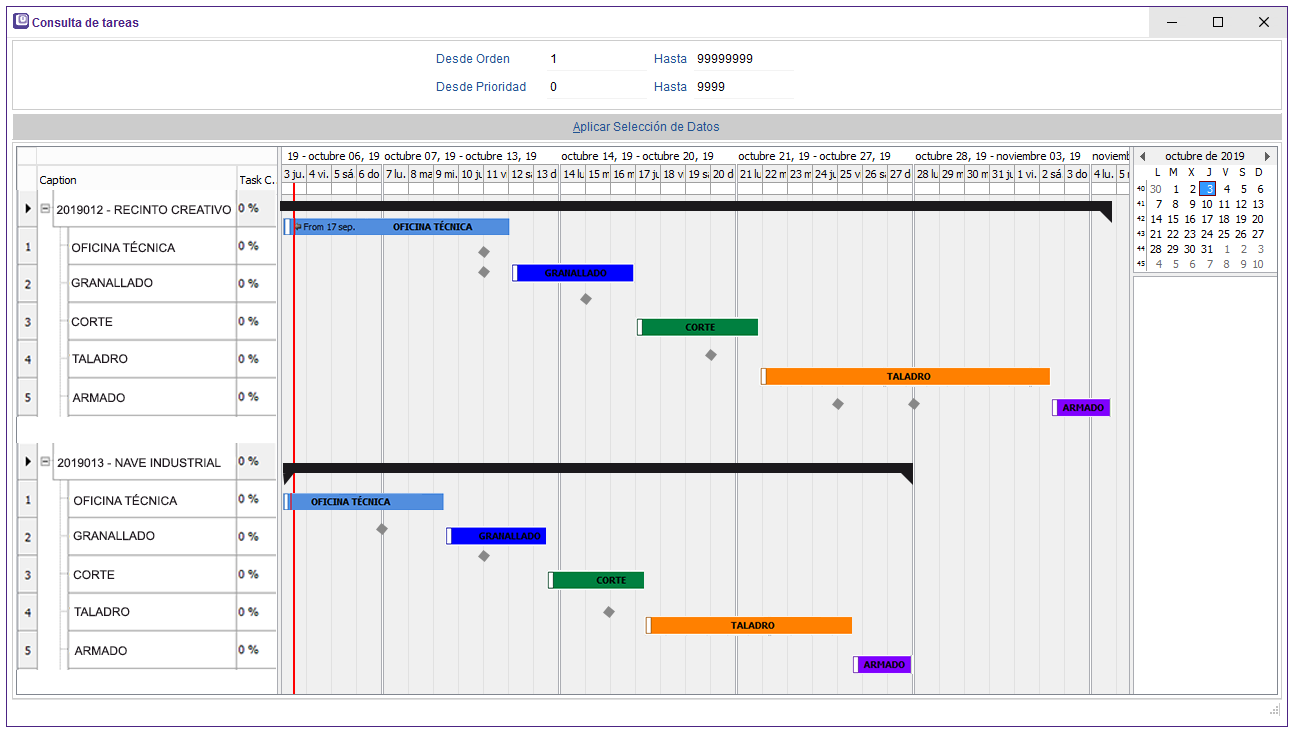Click the Desde Prioridad input field
The height and width of the screenshot is (733, 1295).
click(595, 87)
